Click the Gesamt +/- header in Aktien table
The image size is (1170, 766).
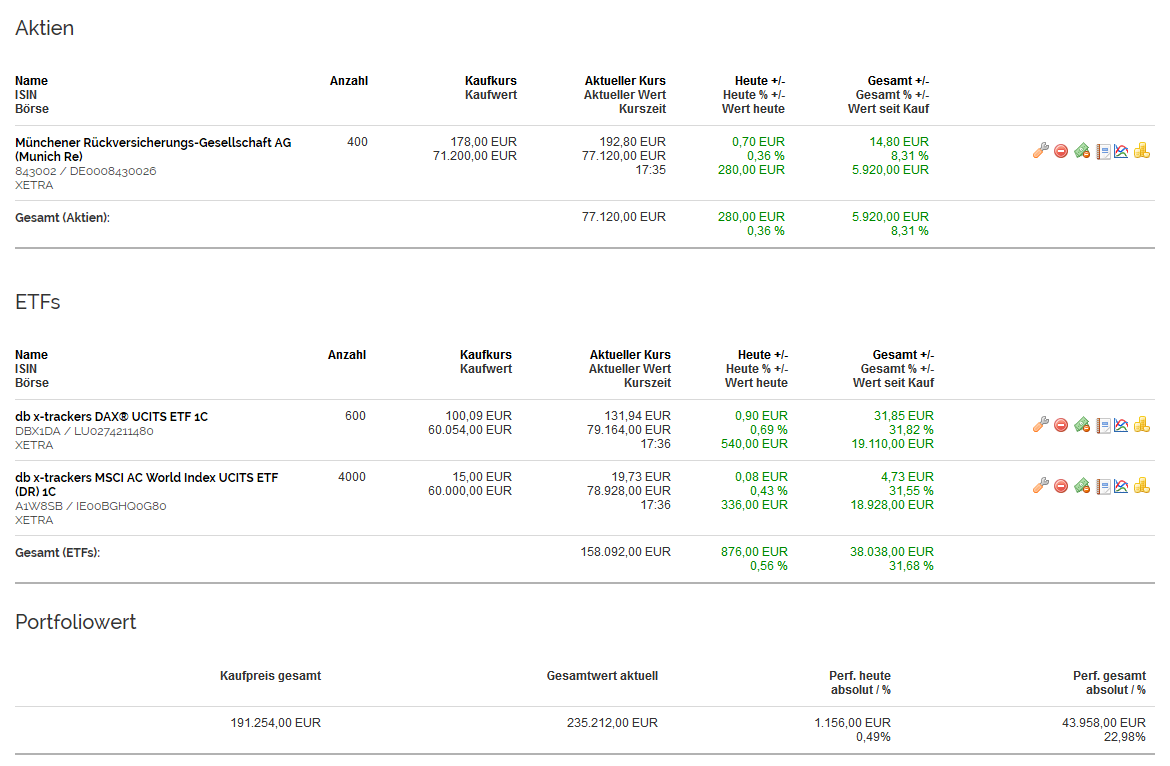898,81
